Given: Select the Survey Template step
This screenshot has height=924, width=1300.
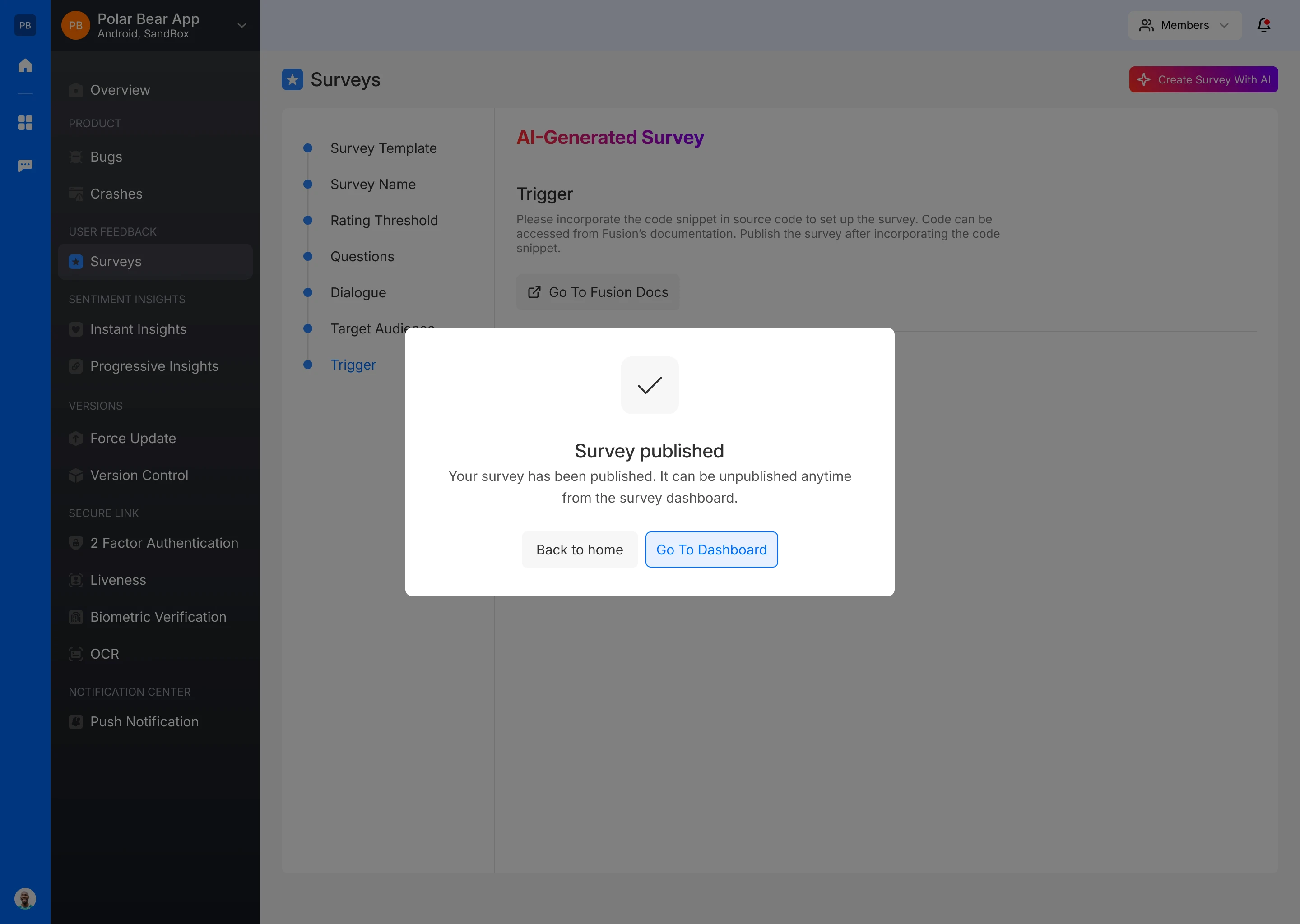Looking at the screenshot, I should 383,148.
